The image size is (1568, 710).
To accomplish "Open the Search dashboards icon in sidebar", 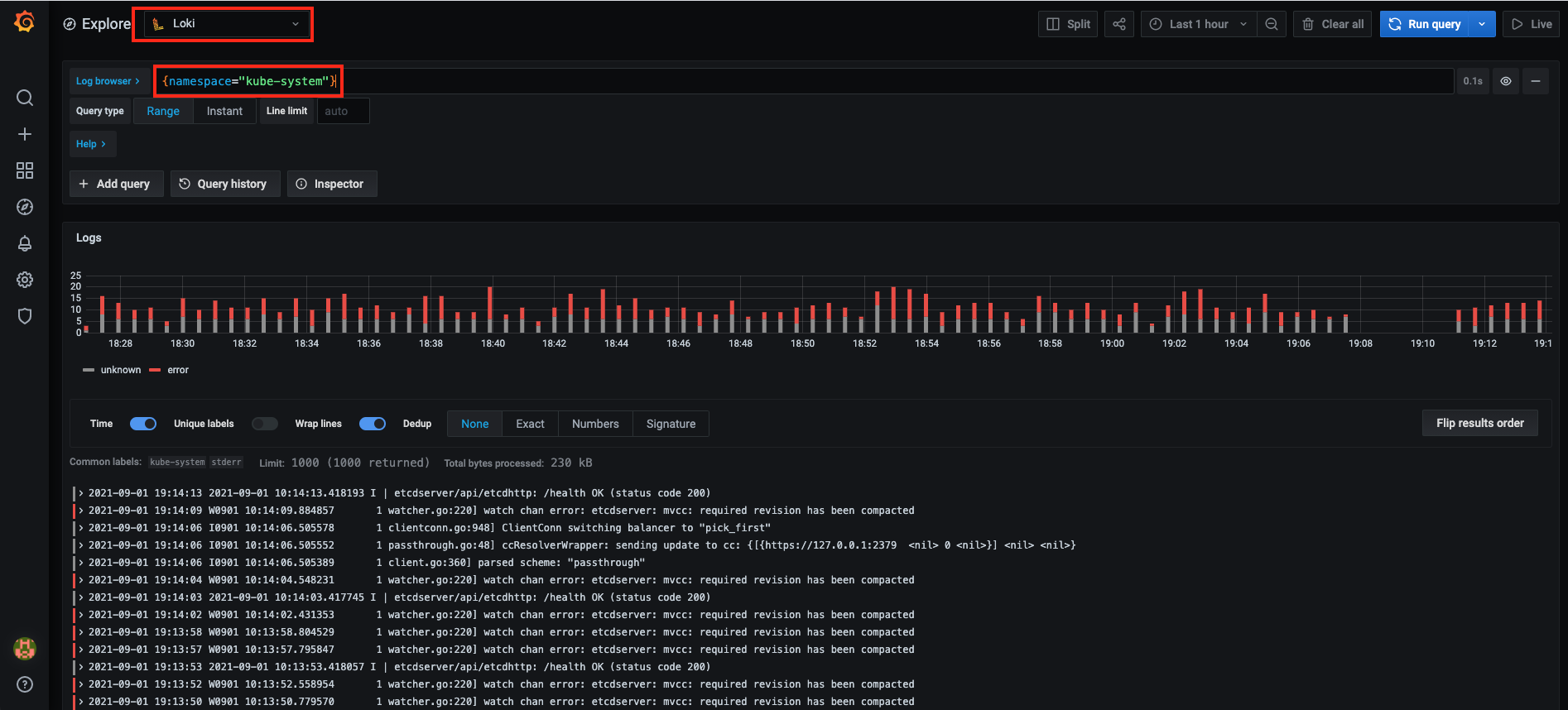I will click(x=25, y=98).
